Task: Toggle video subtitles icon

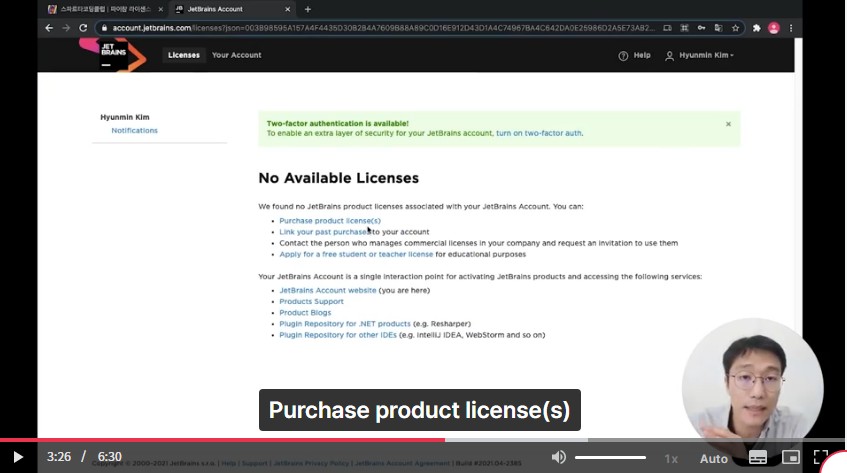Action: click(x=757, y=457)
